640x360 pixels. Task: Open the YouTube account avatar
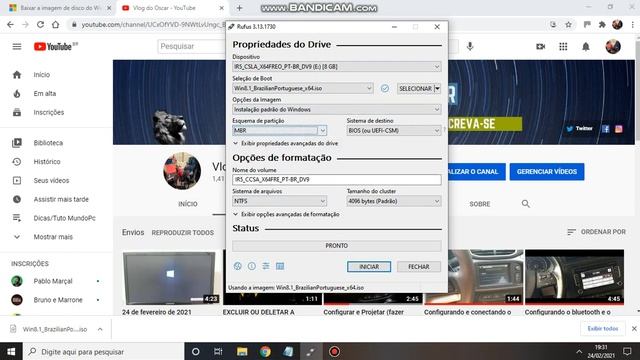[x=613, y=47]
